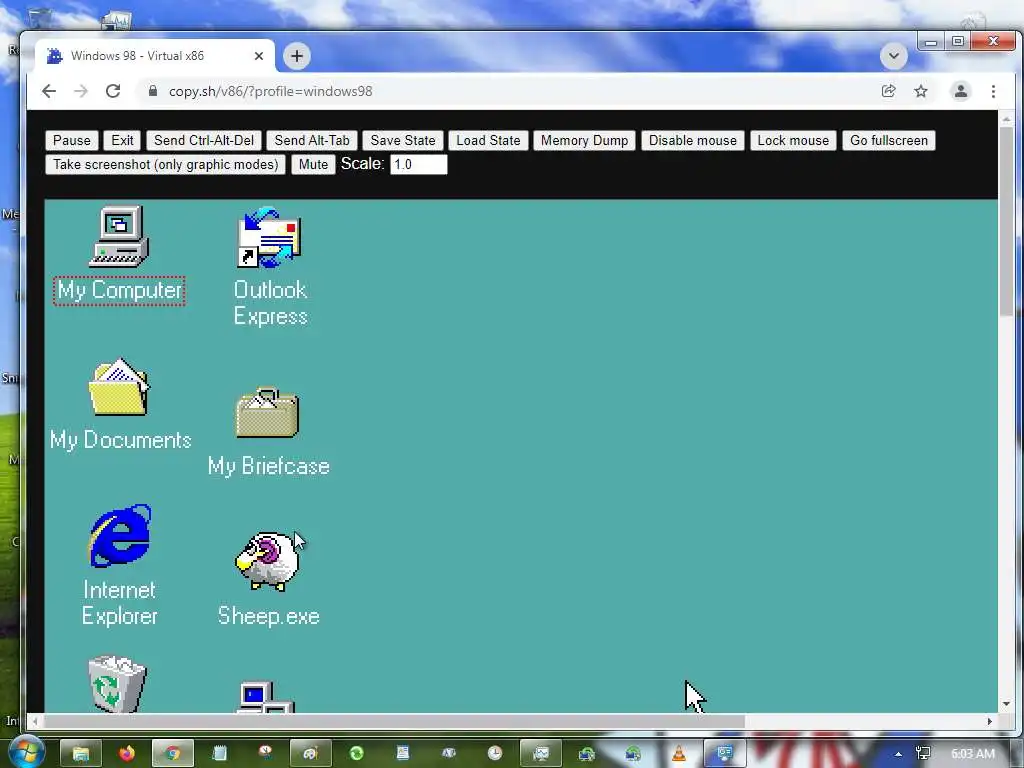Image resolution: width=1024 pixels, height=768 pixels.
Task: Reload the copy.sh page
Action: (113, 91)
